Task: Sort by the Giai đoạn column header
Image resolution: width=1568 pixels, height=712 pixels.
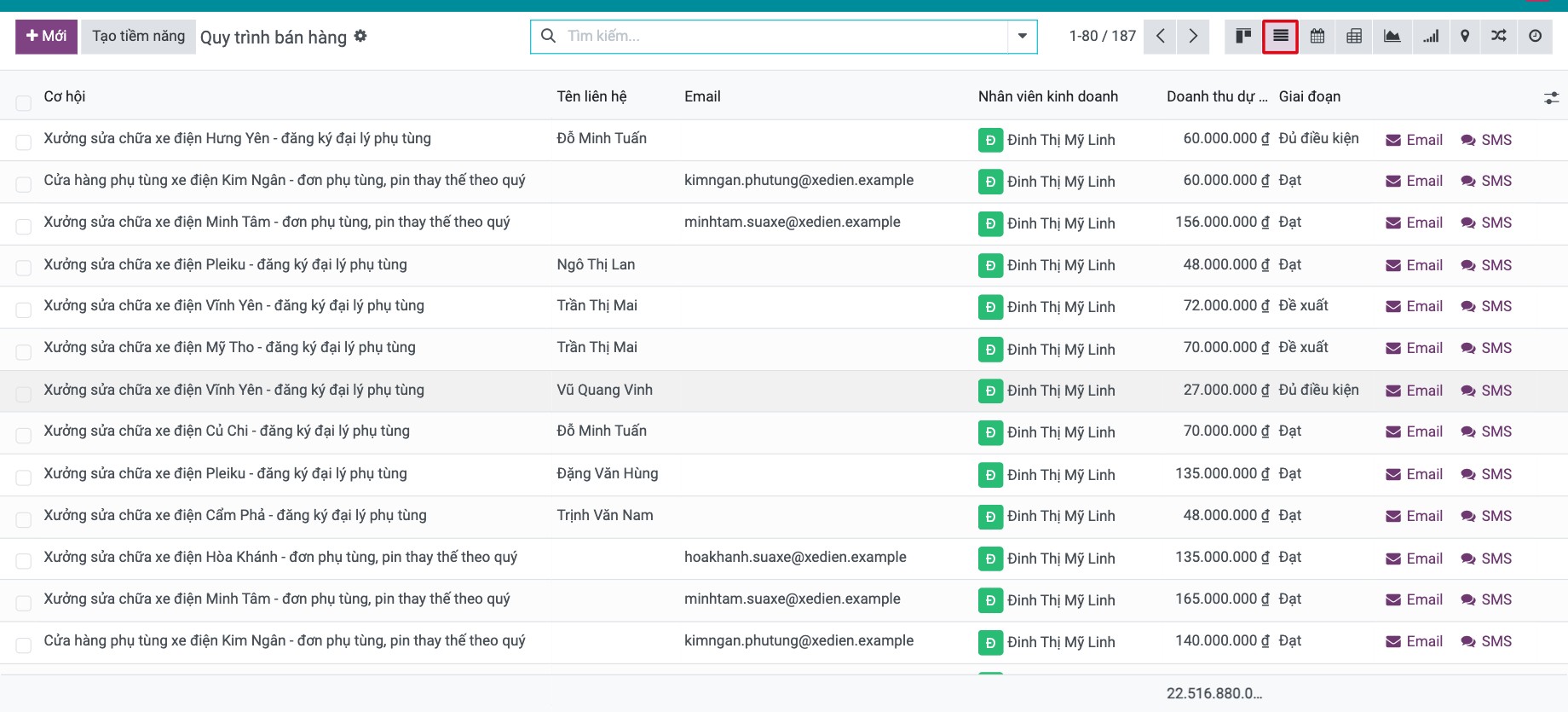Action: point(1310,96)
